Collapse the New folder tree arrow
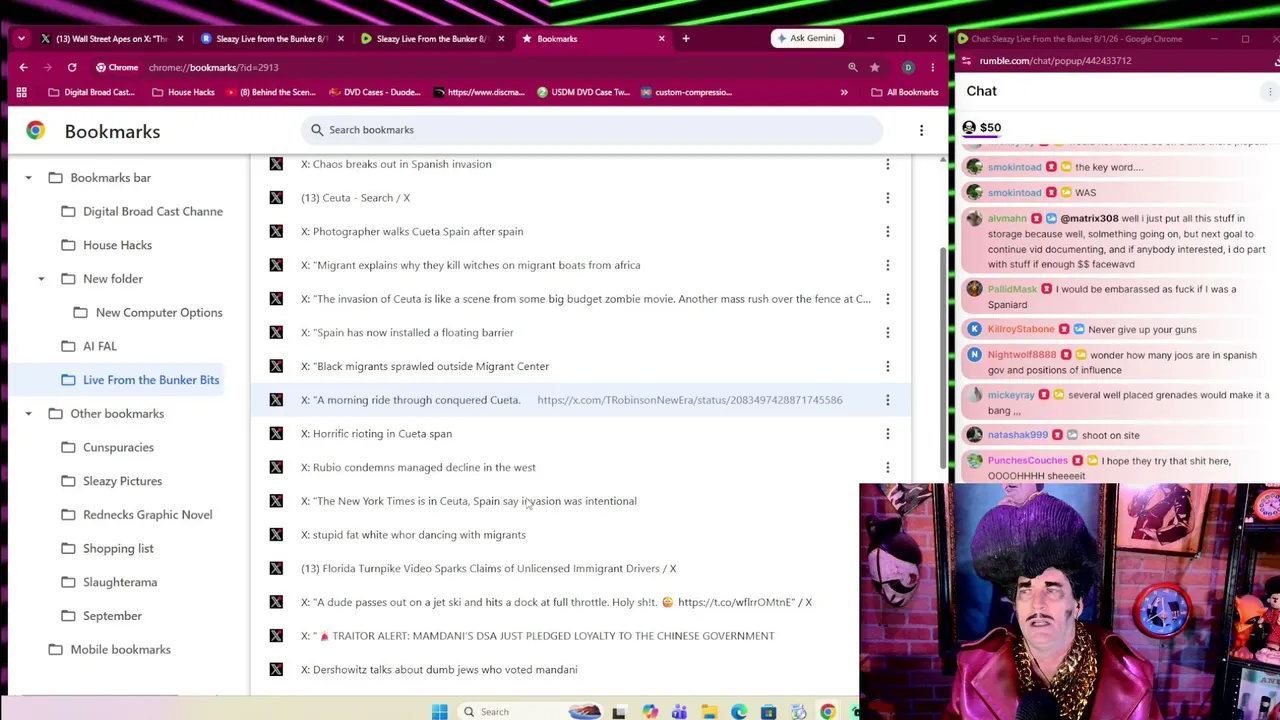 point(41,279)
